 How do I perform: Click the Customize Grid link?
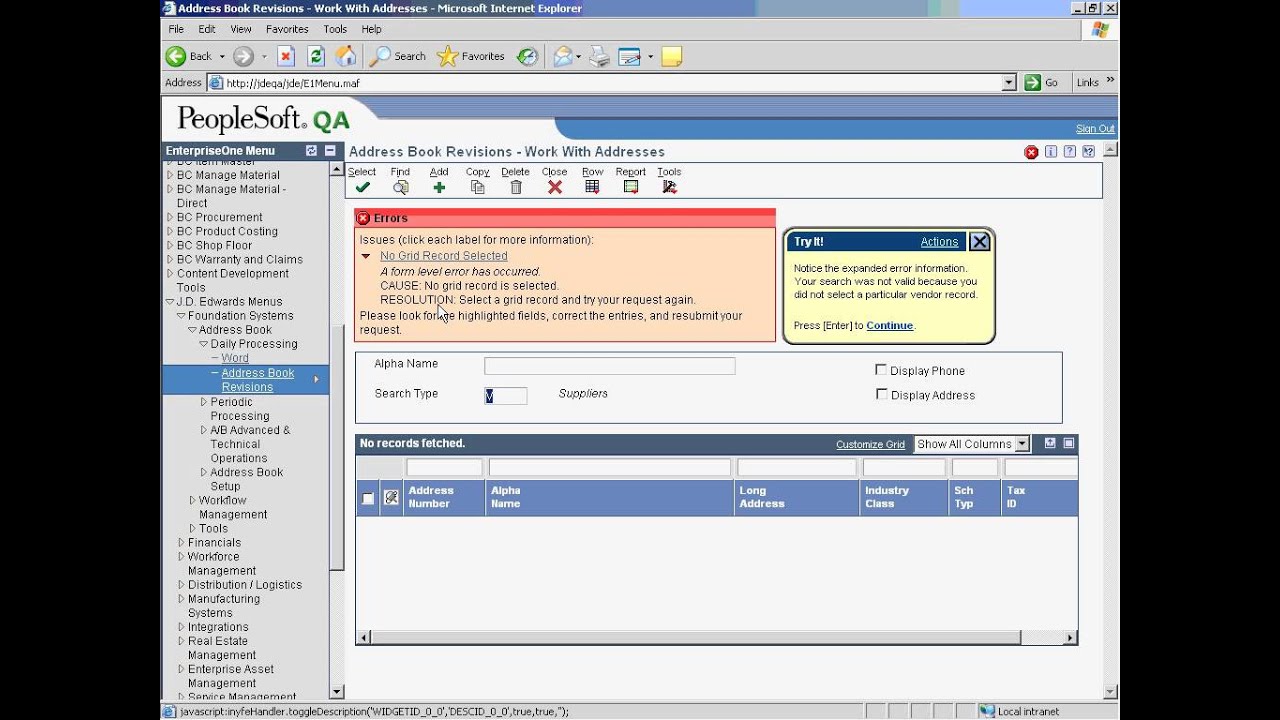click(870, 445)
